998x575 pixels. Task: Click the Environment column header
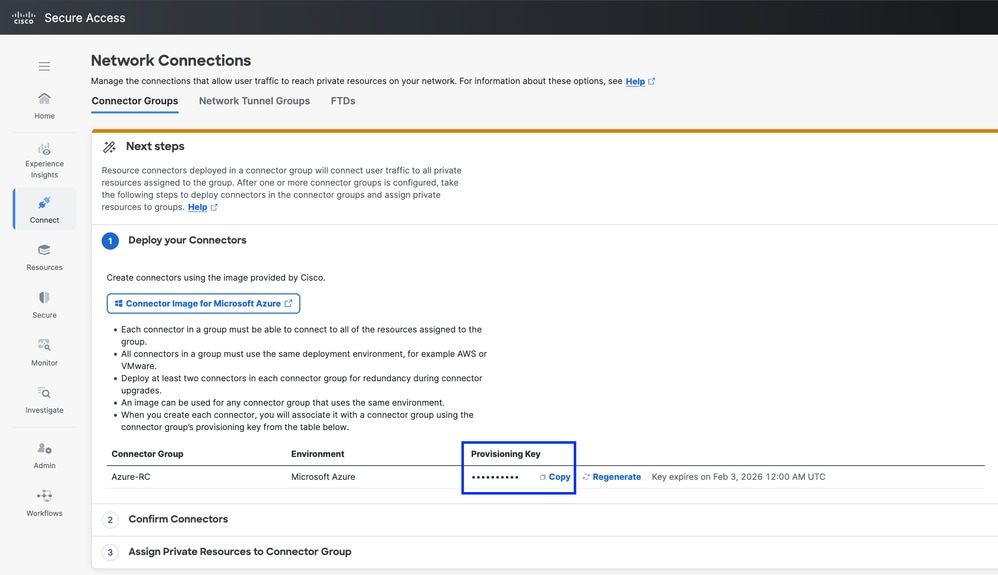coord(318,454)
